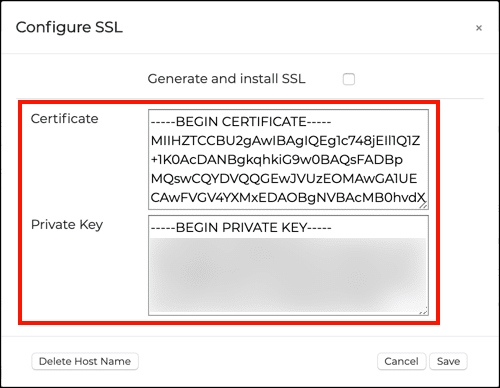
Task: Enable the Generate and install SSL checkbox
Action: coord(349,79)
